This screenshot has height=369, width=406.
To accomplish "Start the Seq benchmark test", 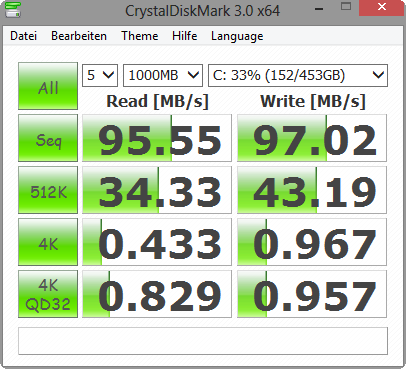I will pyautogui.click(x=48, y=138).
